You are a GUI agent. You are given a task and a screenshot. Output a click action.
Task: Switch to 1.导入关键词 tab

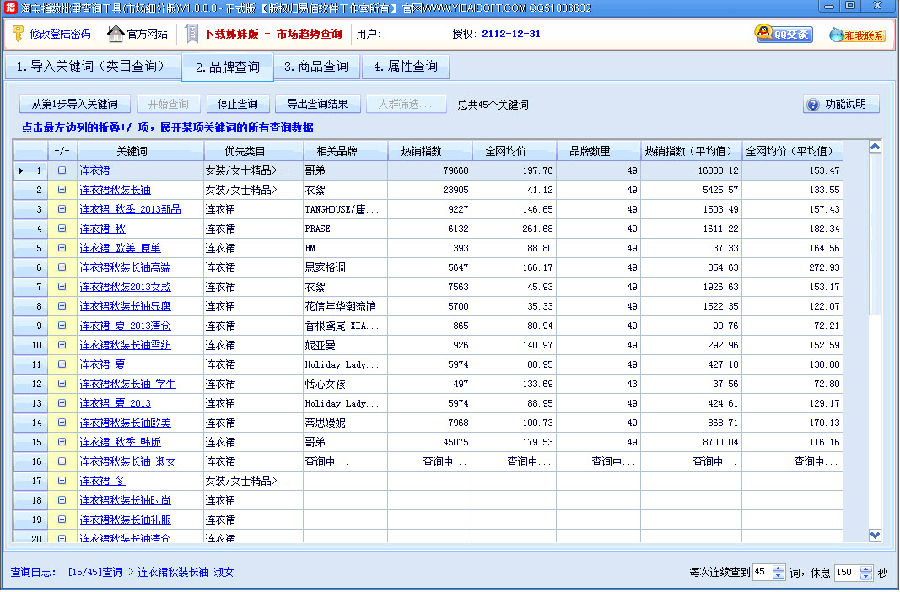(x=90, y=68)
